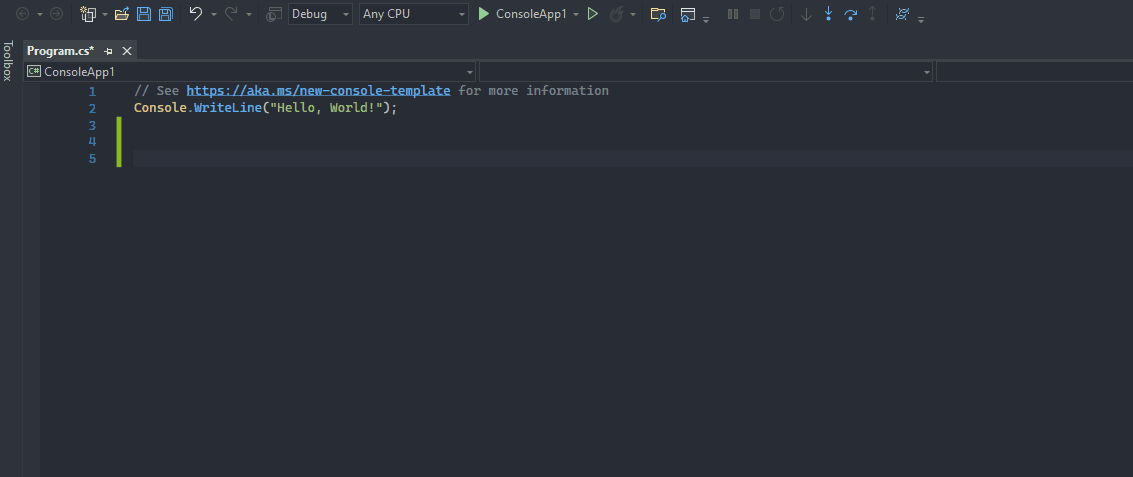Viewport: 1133px width, 477px height.
Task: Switch to the Program.cs tab
Action: (x=61, y=51)
